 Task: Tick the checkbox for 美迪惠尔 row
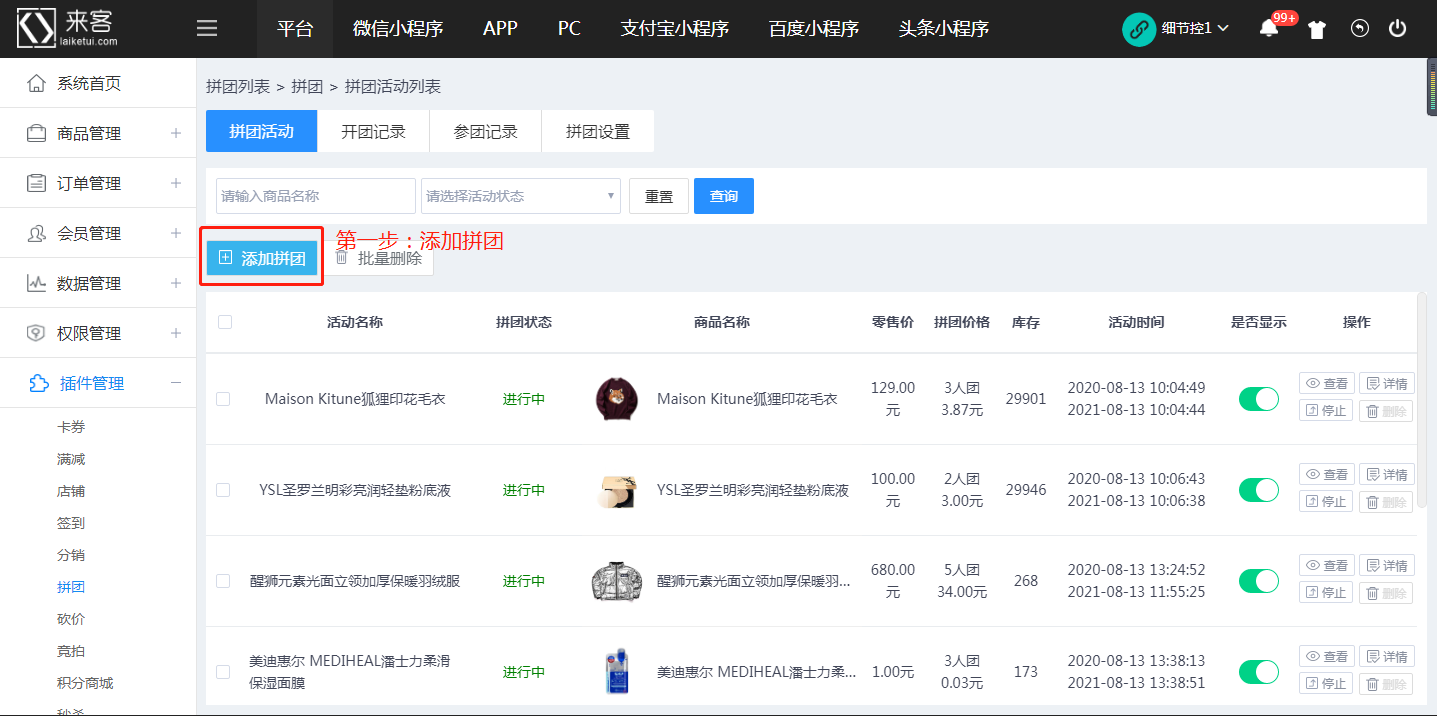(x=223, y=672)
